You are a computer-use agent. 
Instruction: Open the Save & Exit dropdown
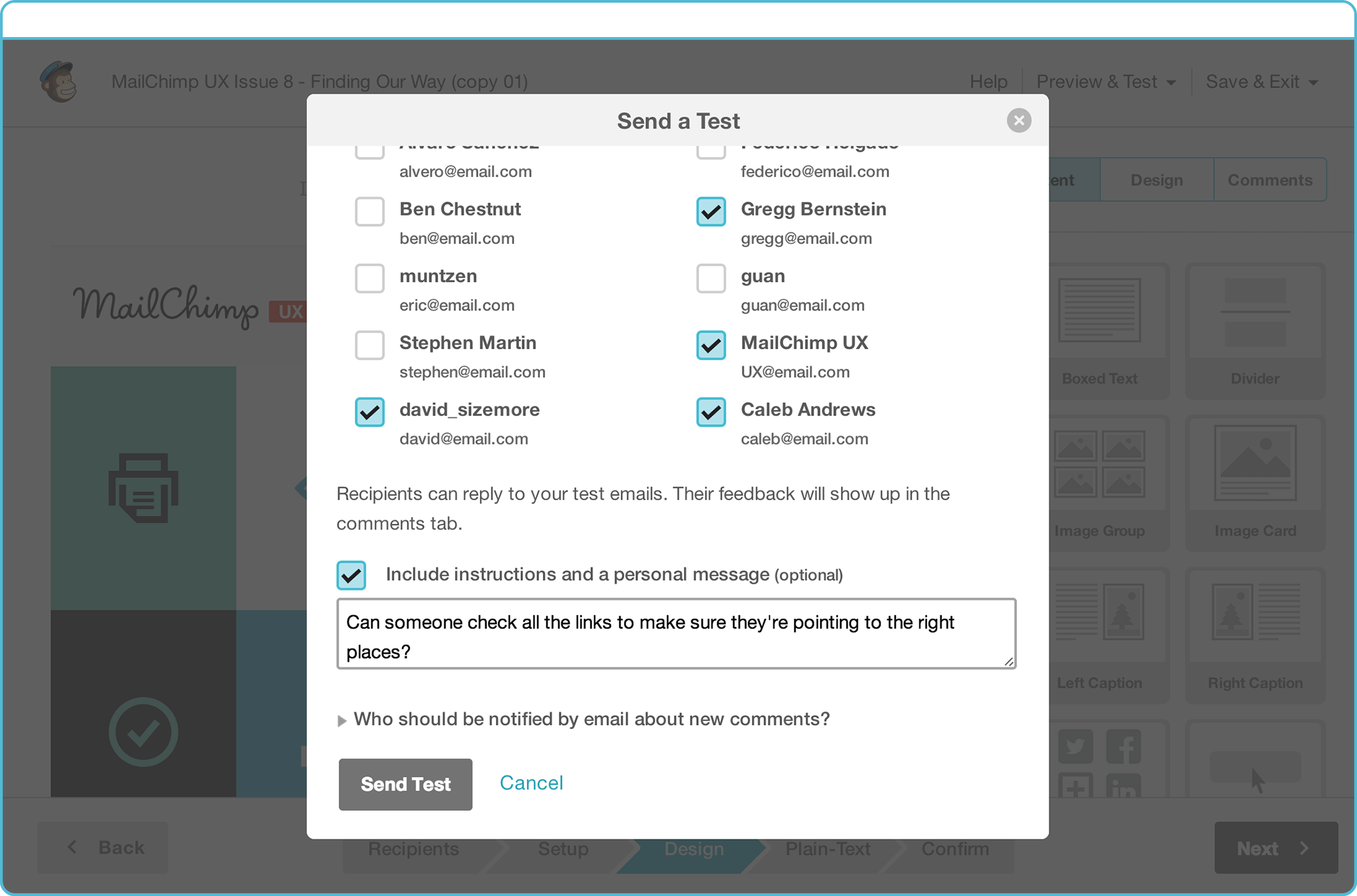coord(1261,81)
